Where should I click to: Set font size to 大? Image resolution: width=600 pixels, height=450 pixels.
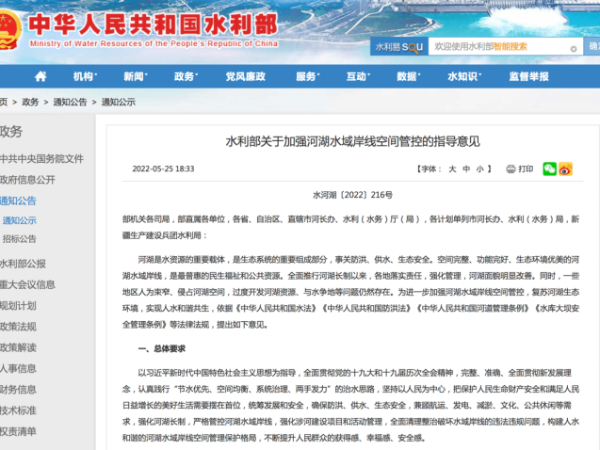click(x=452, y=169)
